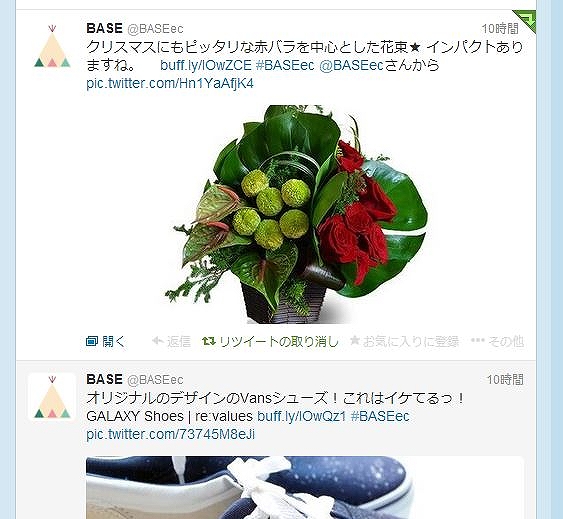The image size is (563, 519).
Task: View the flower bouquet photo
Action: [x=296, y=214]
